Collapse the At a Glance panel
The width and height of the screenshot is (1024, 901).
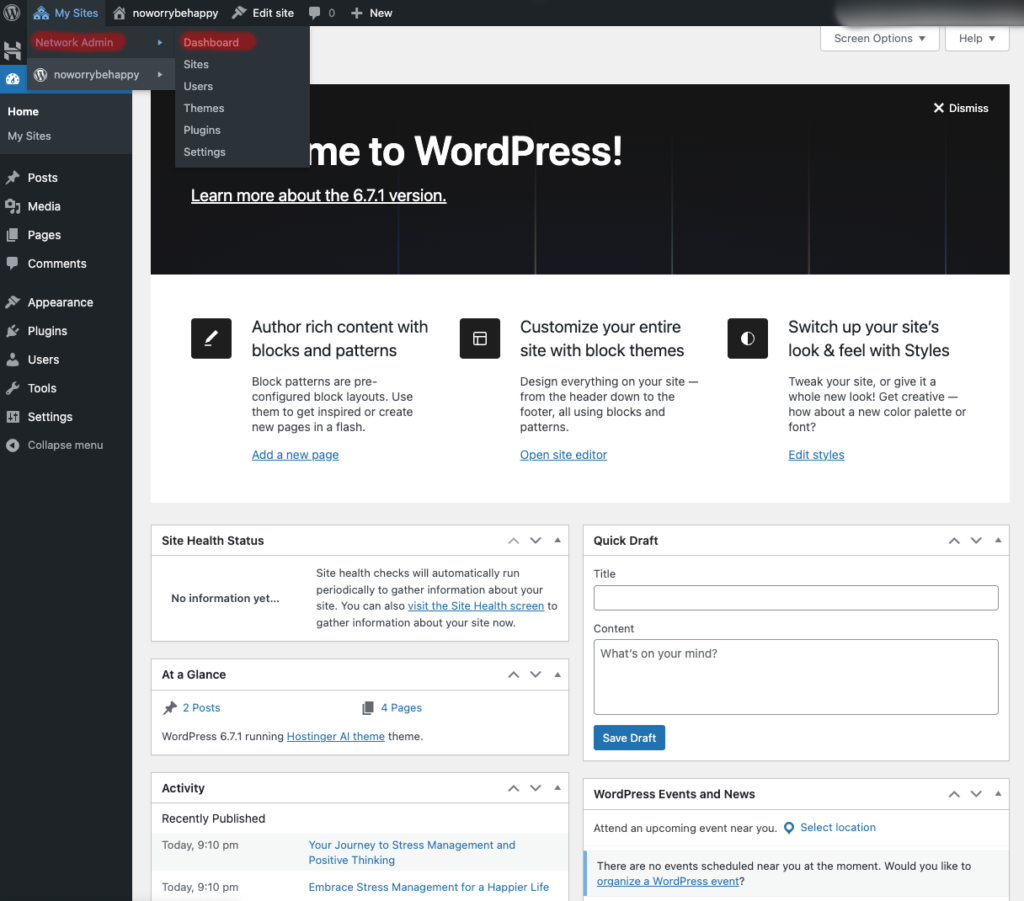[558, 674]
